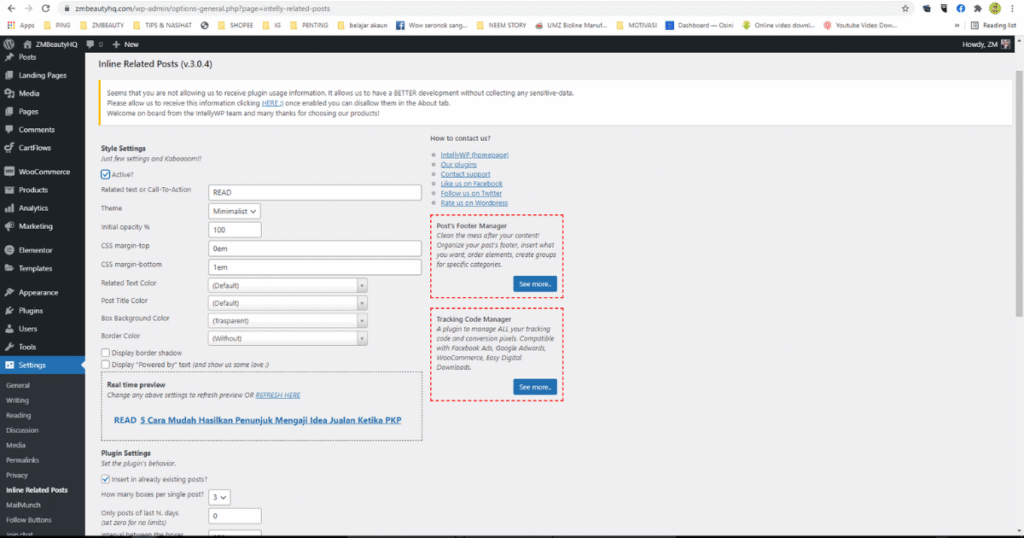
Task: Toggle the Active? checkbox
Action: [x=105, y=174]
